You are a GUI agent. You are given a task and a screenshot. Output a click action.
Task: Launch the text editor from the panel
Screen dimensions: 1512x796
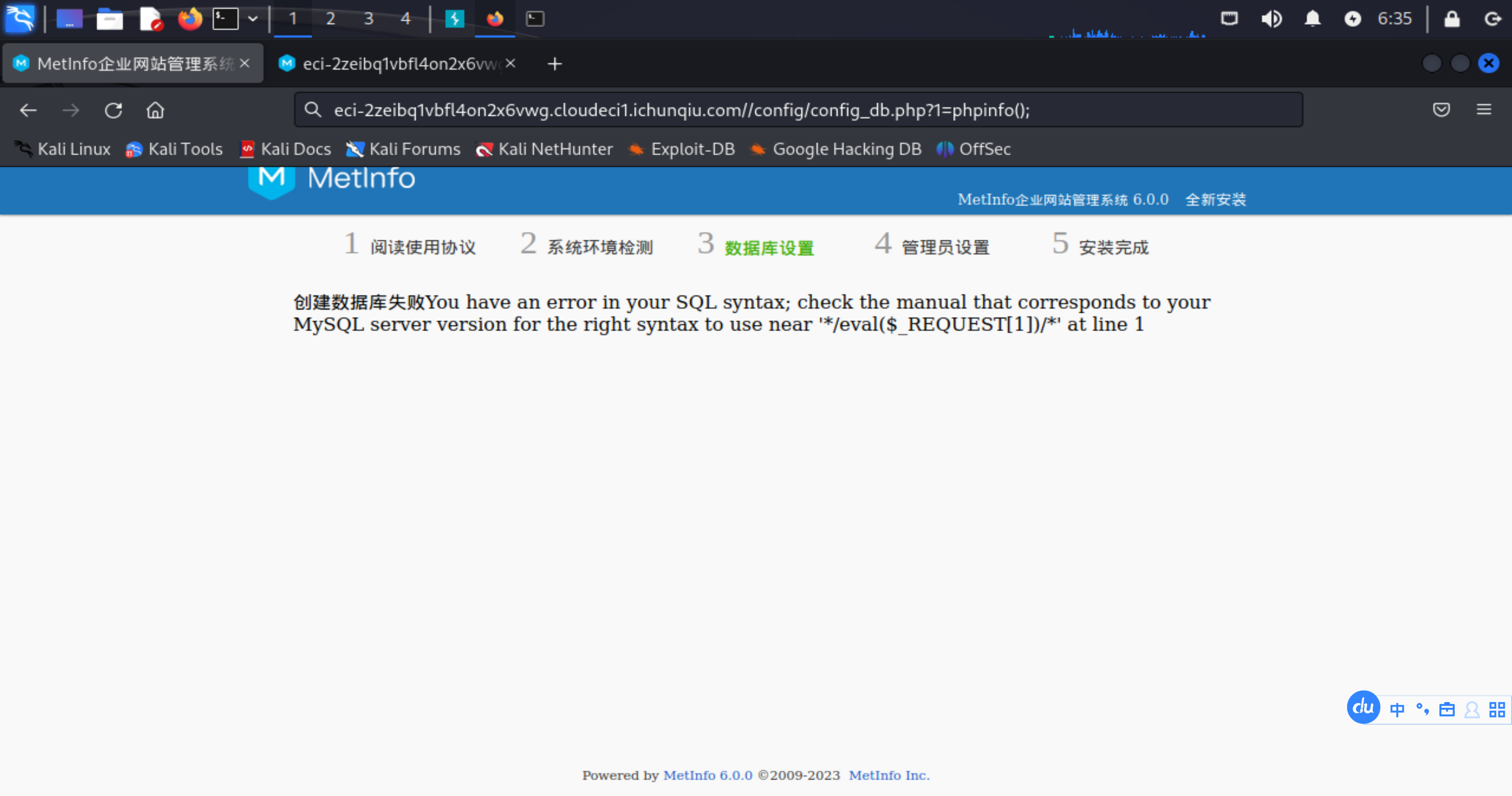point(151,19)
